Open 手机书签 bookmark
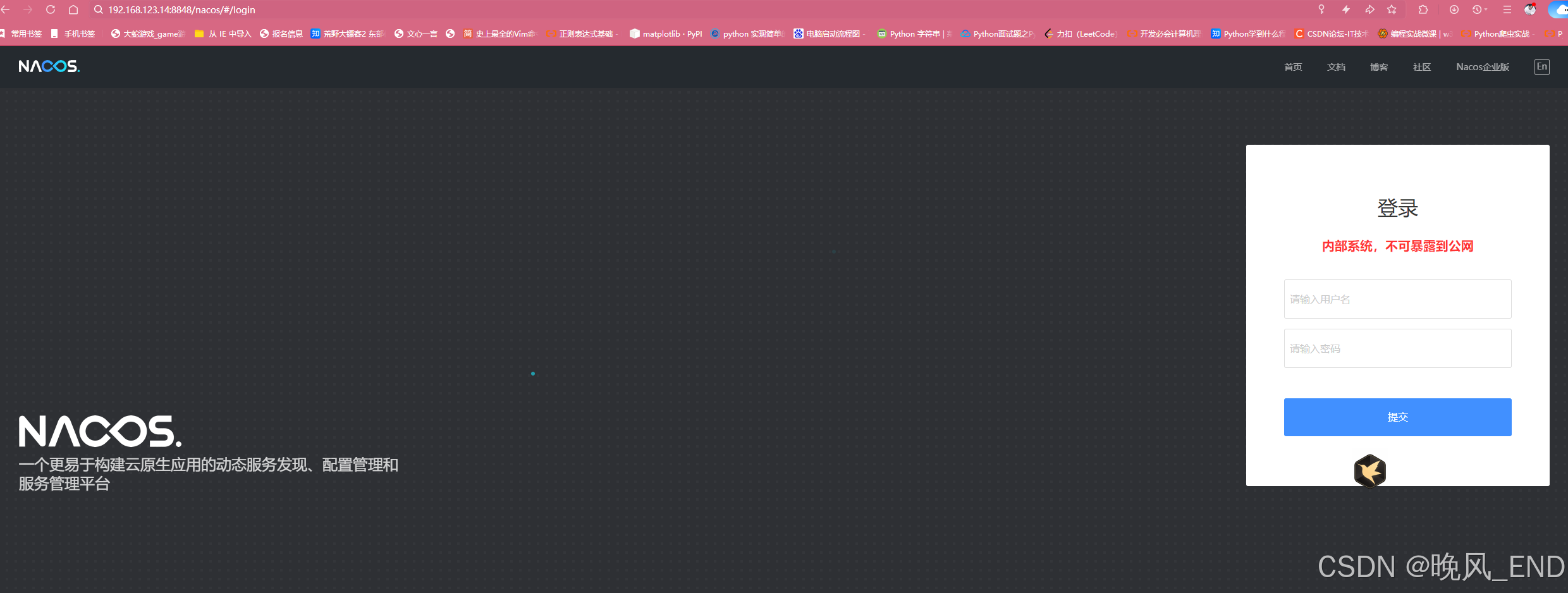This screenshot has height=593, width=1568. [73, 34]
